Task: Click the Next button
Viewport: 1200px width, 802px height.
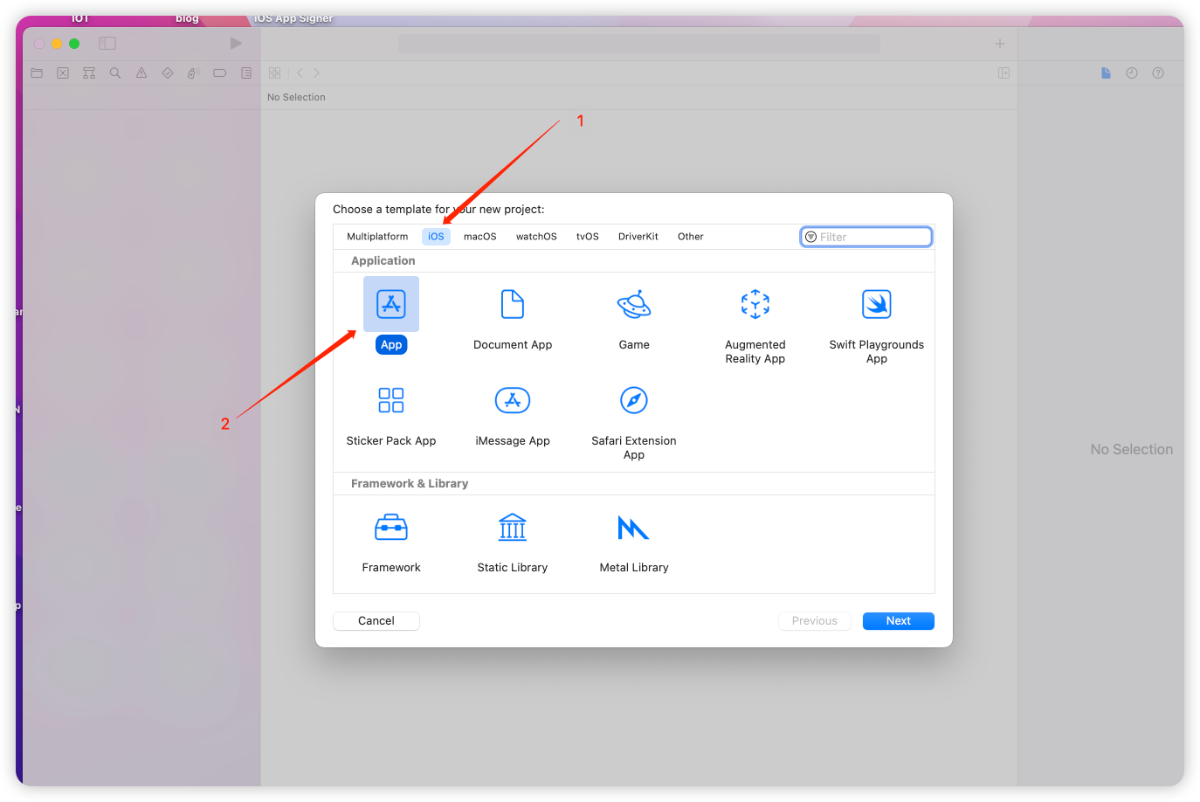Action: (x=898, y=621)
